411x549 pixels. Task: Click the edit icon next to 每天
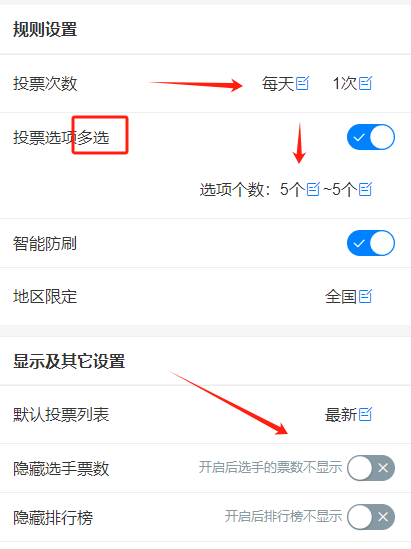(x=302, y=83)
